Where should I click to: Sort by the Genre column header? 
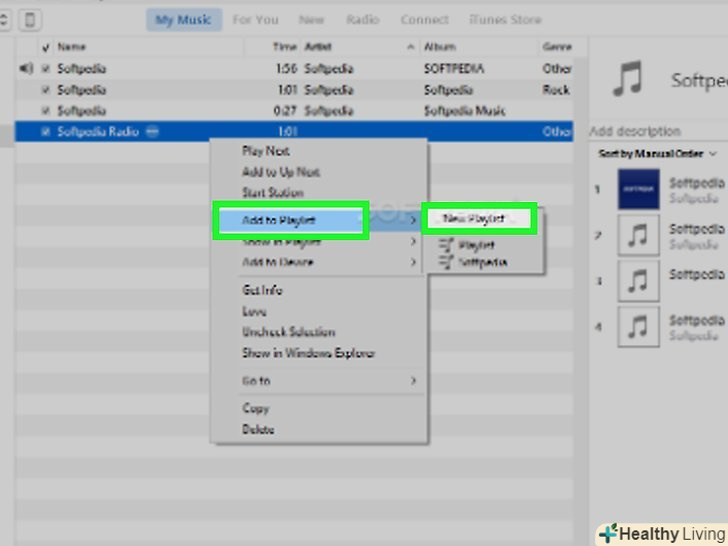(x=557, y=47)
